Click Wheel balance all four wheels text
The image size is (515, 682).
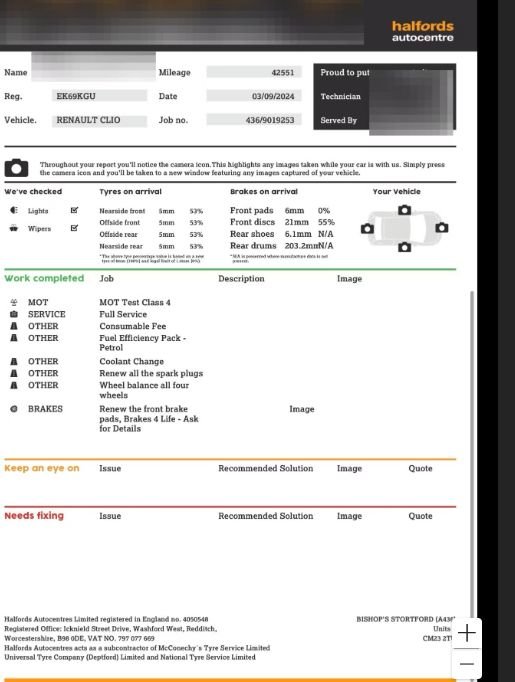click(144, 390)
